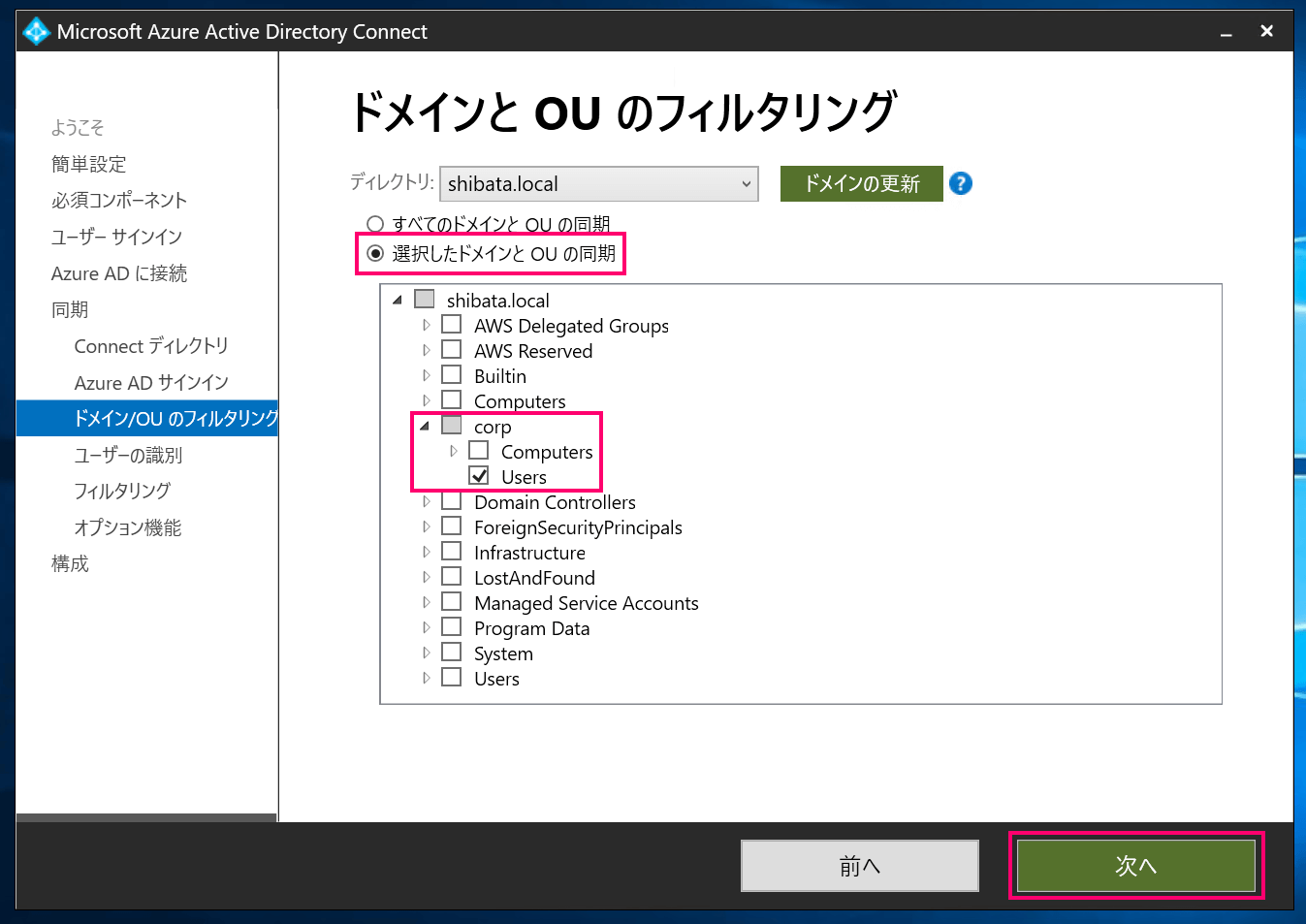Expand the System node
1306x924 pixels.
coord(426,653)
